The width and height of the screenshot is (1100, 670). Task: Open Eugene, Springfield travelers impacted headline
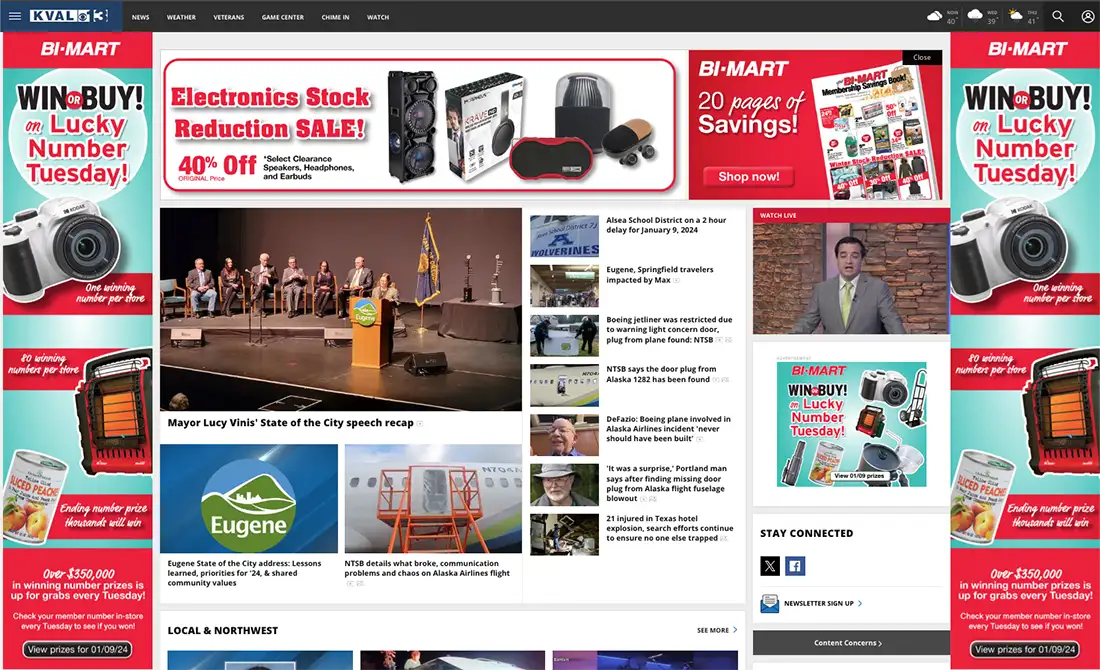(659, 274)
